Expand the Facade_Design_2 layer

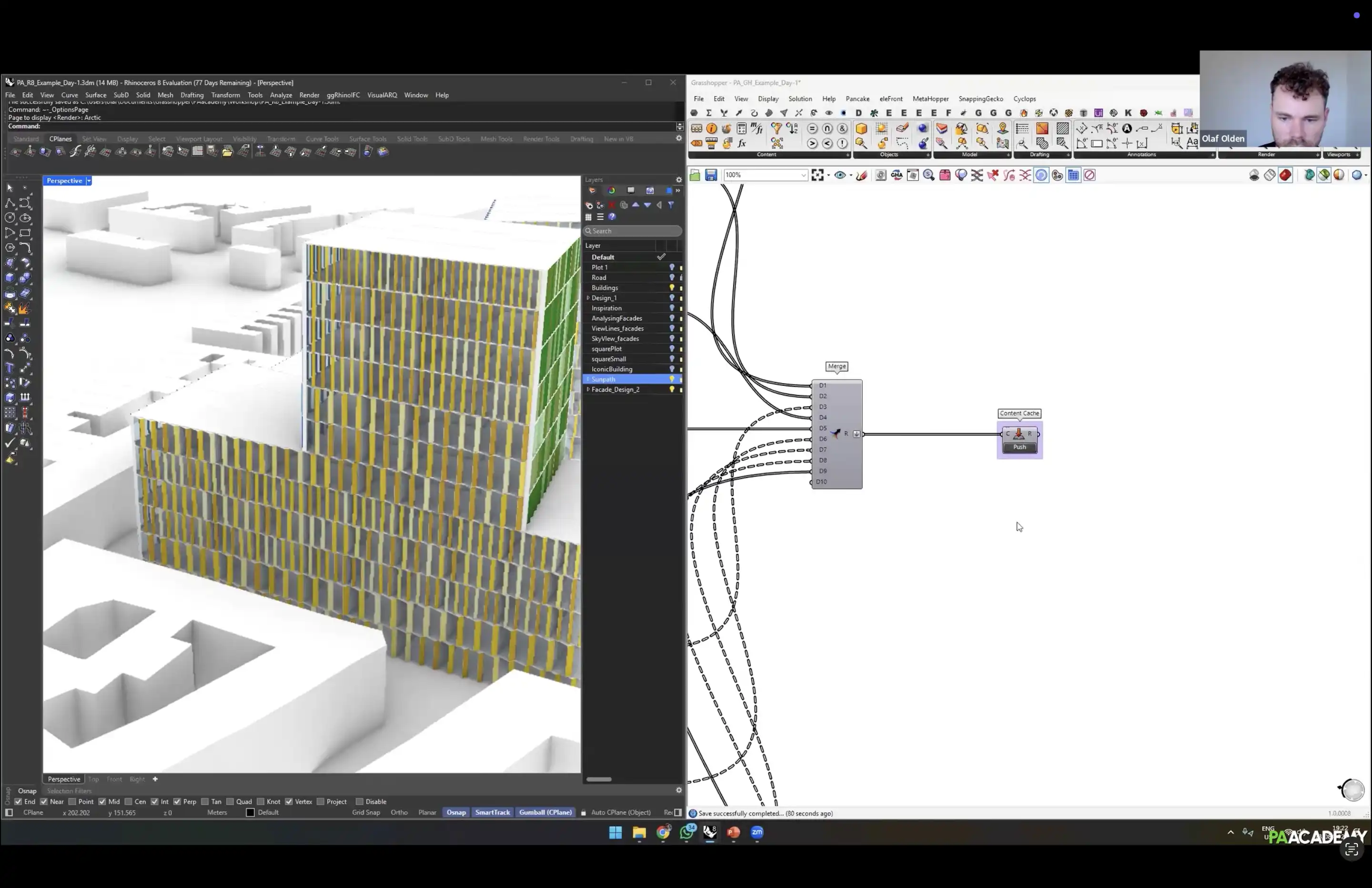tap(588, 390)
